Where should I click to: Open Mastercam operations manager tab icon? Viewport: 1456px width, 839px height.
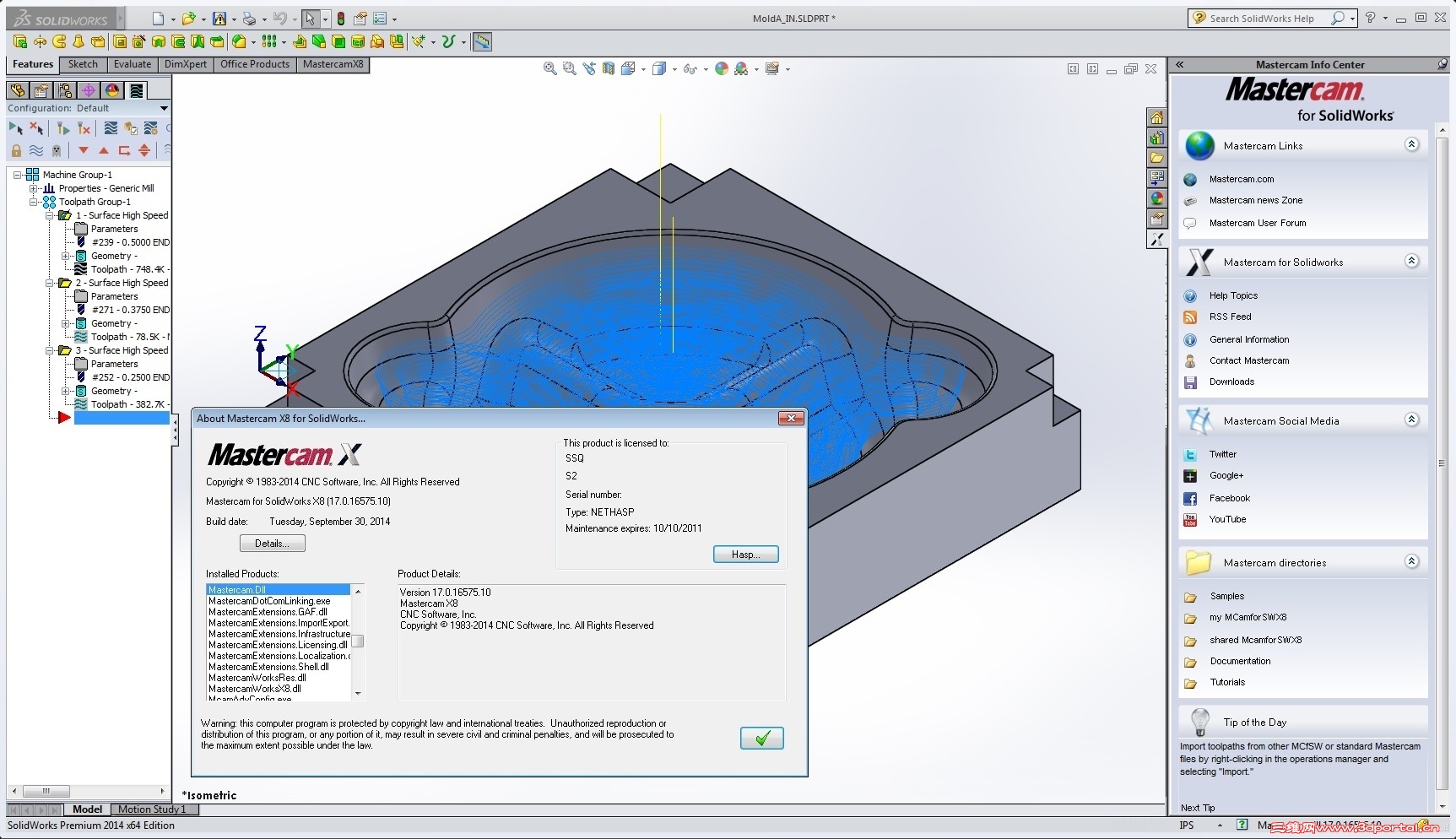tap(137, 90)
